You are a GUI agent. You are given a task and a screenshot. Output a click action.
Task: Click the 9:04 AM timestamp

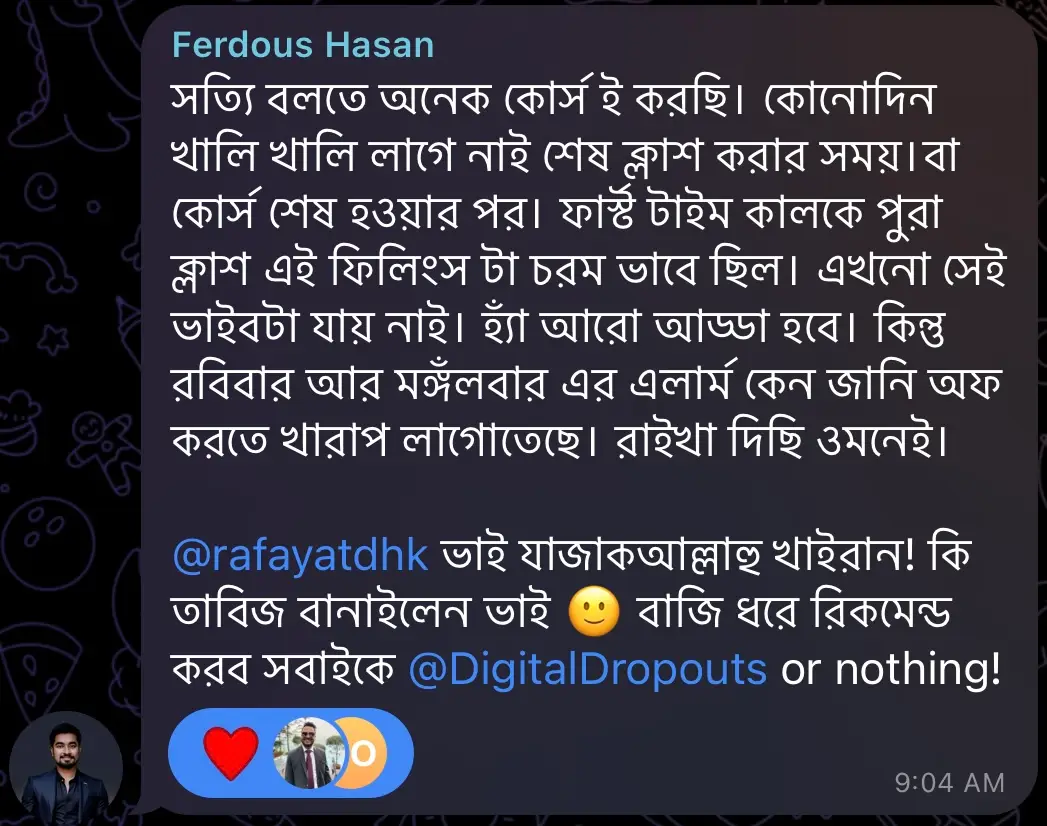click(950, 783)
